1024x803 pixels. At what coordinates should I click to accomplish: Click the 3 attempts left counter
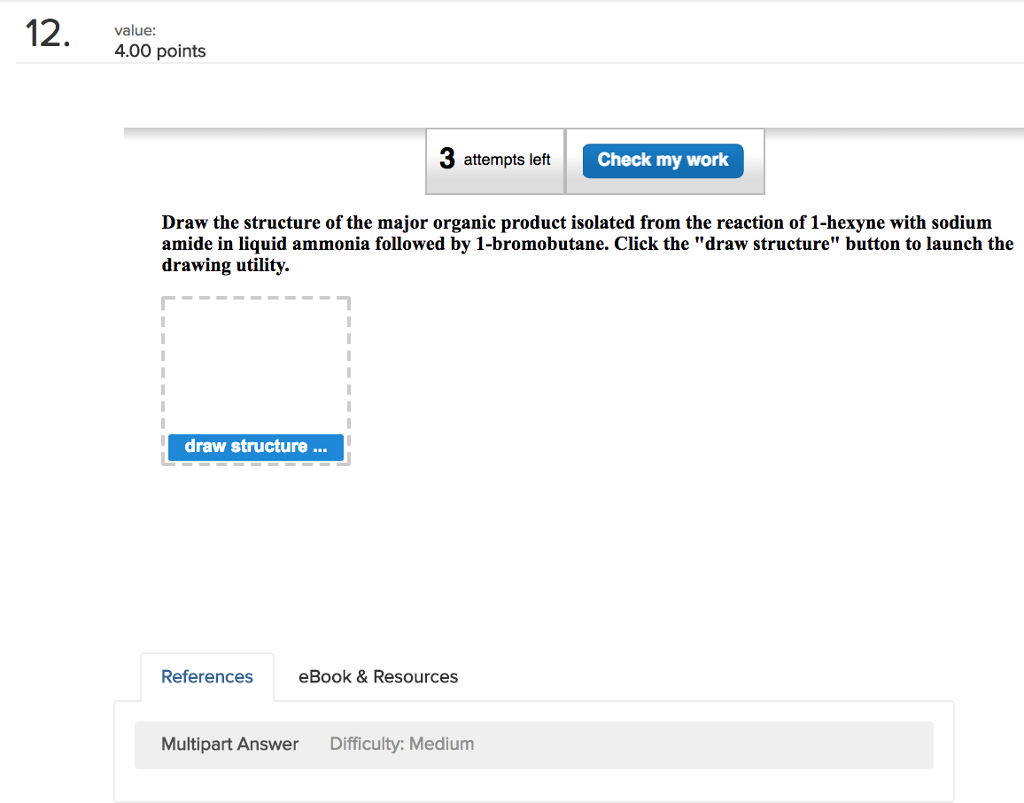495,159
